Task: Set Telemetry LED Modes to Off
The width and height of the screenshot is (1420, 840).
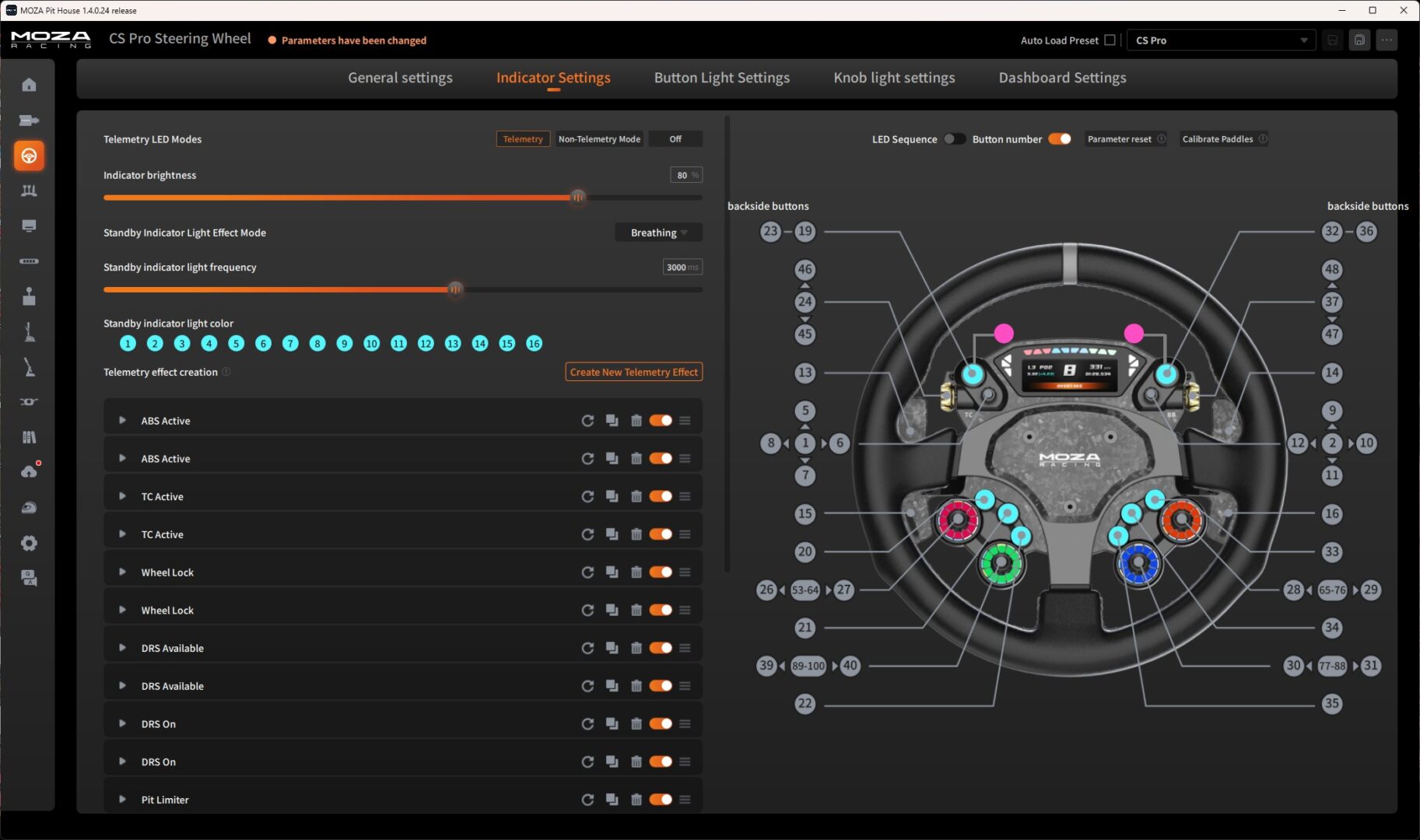Action: point(675,139)
